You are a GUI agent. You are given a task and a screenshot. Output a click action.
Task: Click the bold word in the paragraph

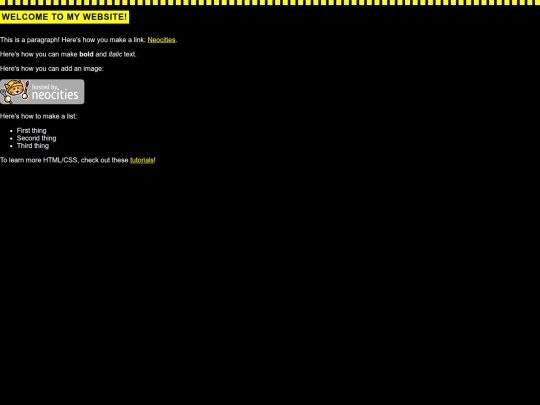86,54
